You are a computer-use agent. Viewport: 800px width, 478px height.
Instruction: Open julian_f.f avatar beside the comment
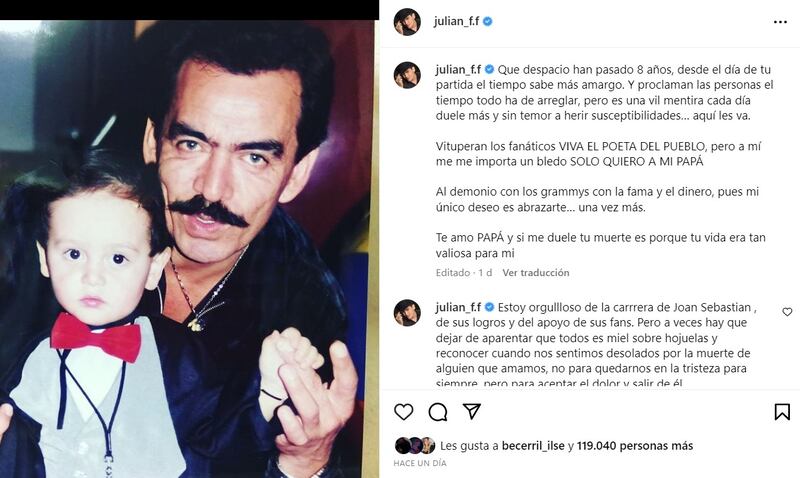tap(407, 313)
